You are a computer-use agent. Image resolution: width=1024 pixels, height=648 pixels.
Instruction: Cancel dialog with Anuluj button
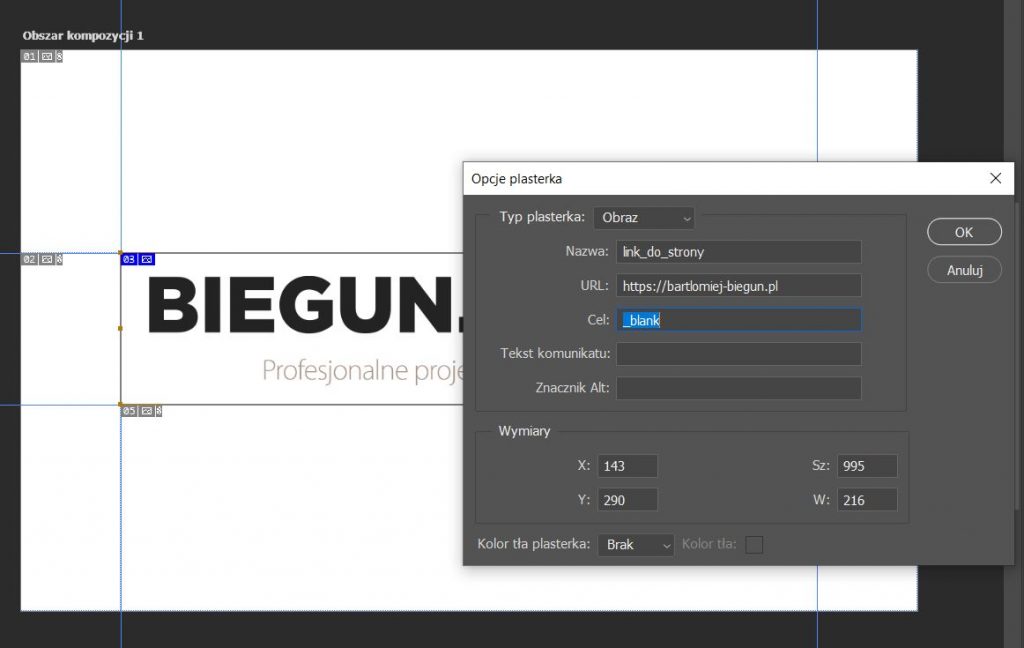tap(964, 270)
